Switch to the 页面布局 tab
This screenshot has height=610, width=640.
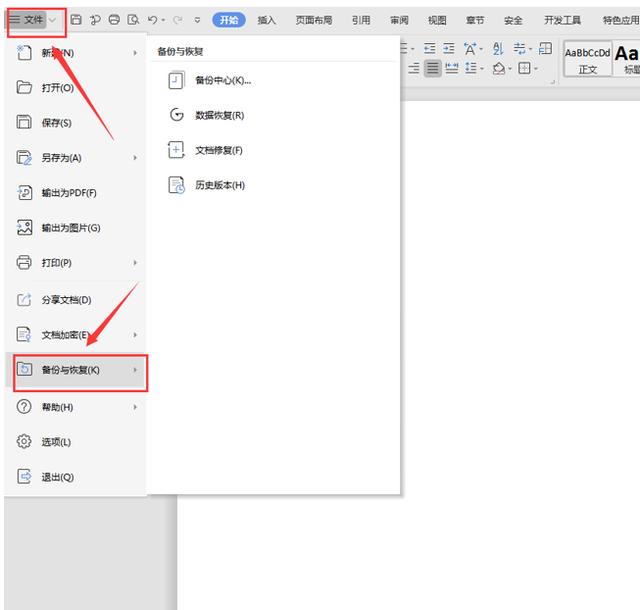pyautogui.click(x=314, y=20)
